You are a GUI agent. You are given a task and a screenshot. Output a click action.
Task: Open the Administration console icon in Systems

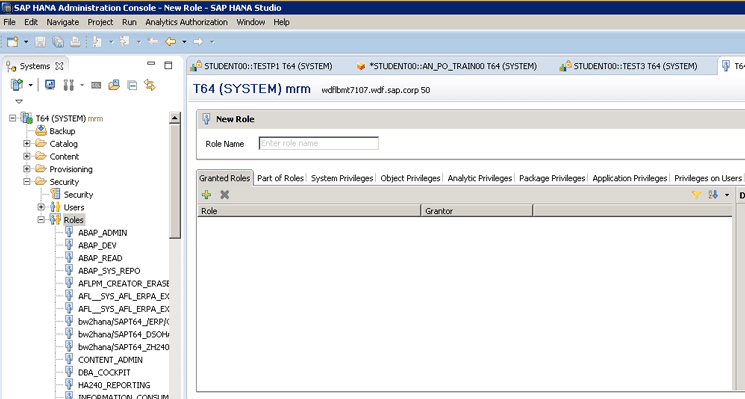click(x=49, y=85)
